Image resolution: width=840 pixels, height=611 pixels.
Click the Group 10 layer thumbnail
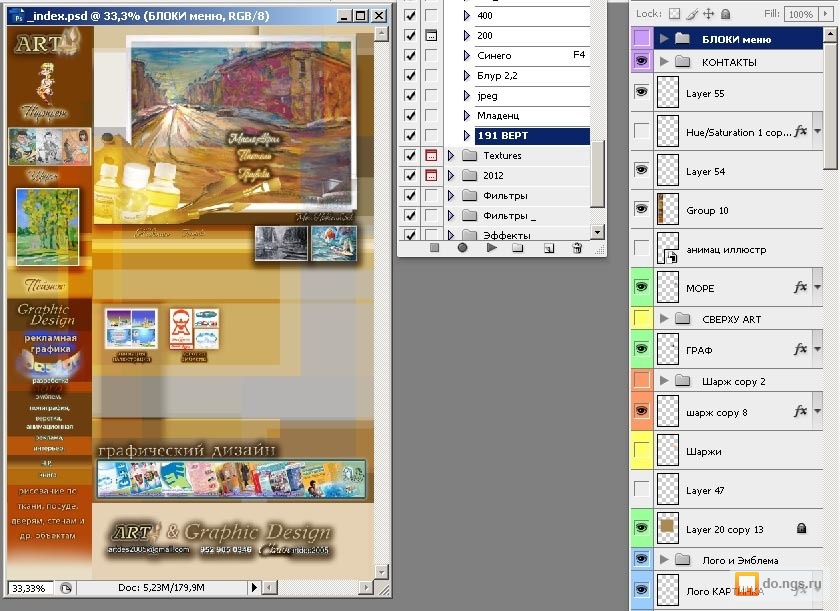(x=668, y=209)
